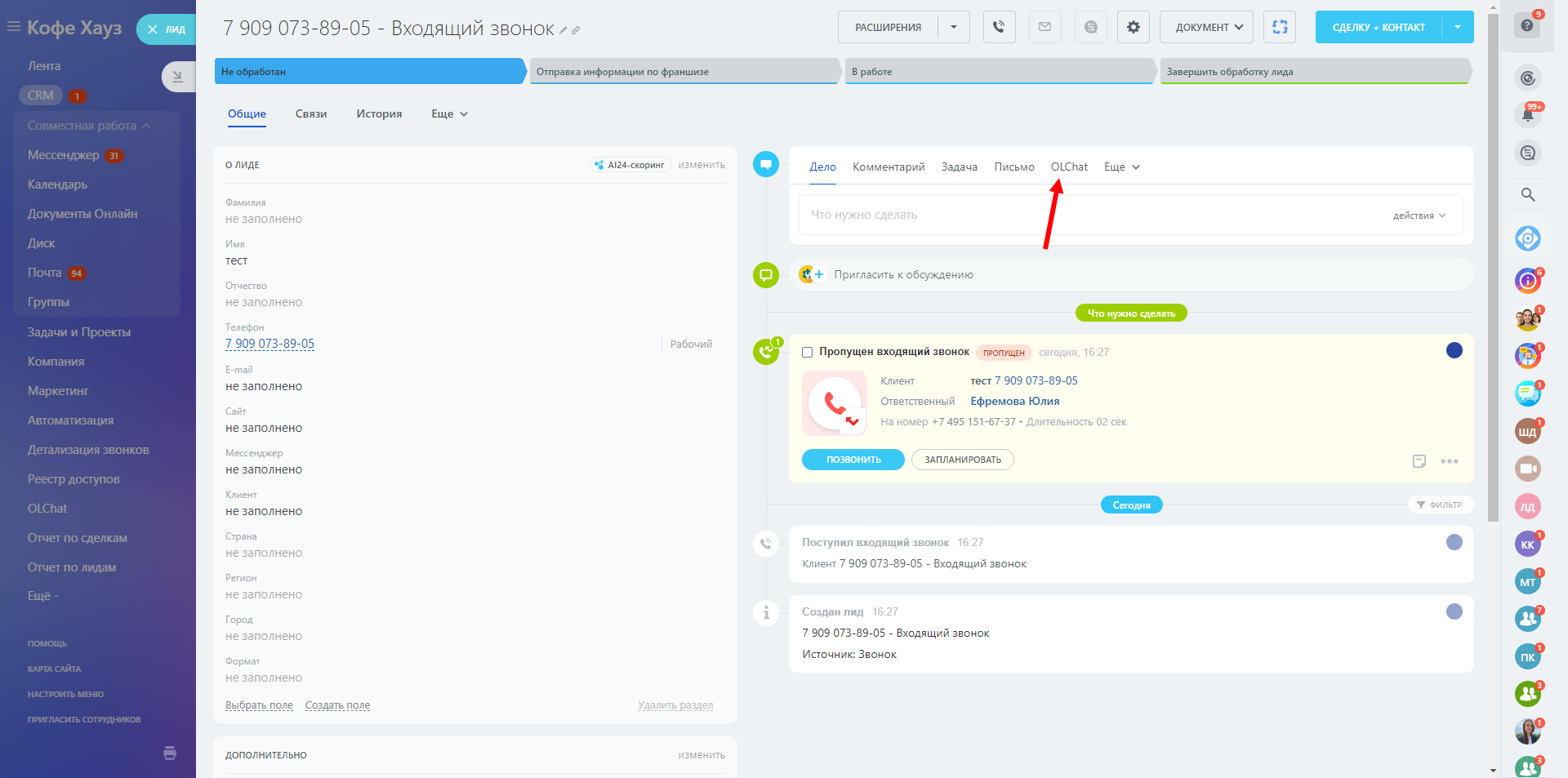The image size is (1568, 778).
Task: Open the действия dropdown in task field
Action: [x=1419, y=216]
